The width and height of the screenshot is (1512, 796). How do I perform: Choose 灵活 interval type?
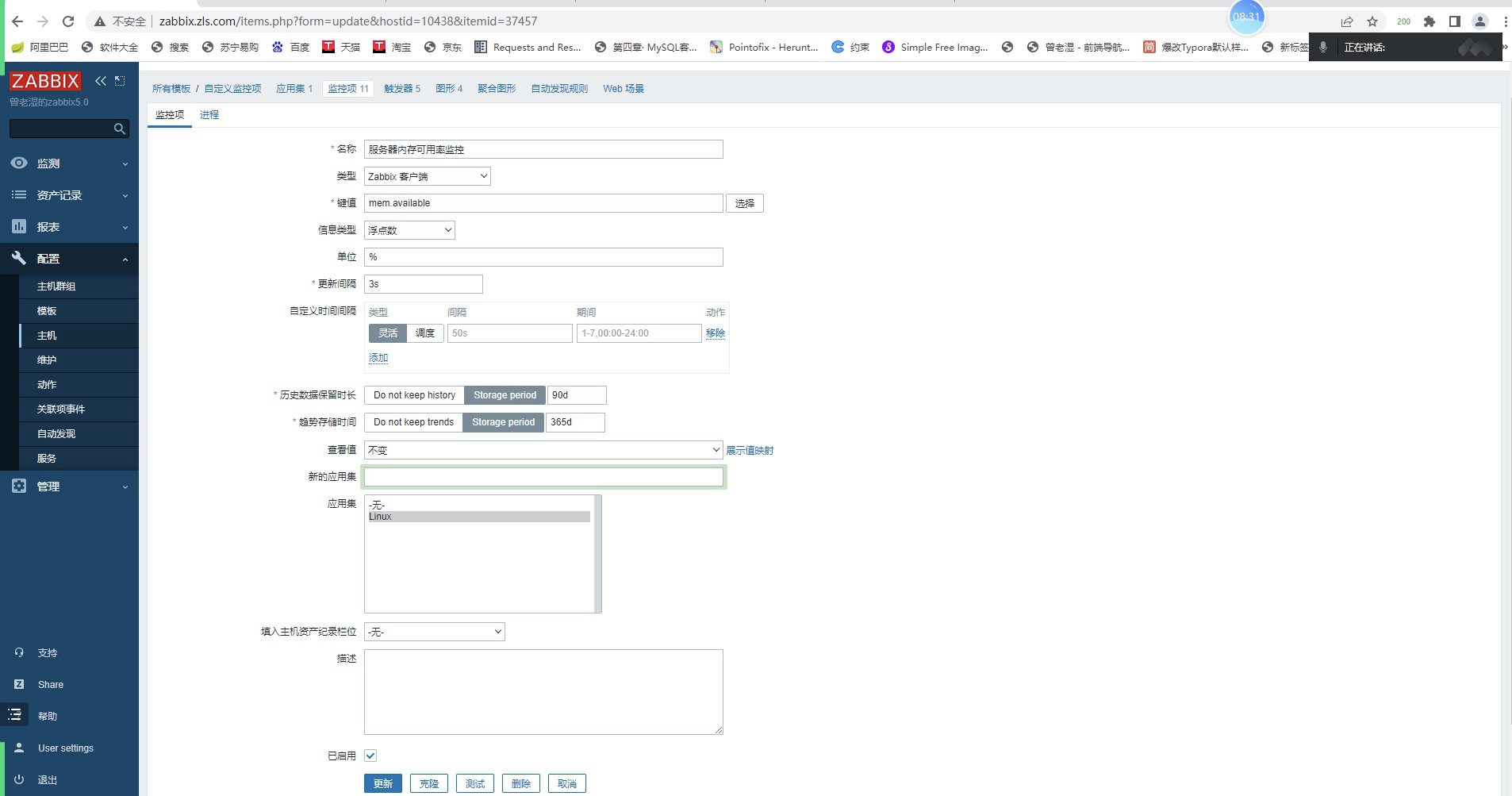[x=388, y=333]
